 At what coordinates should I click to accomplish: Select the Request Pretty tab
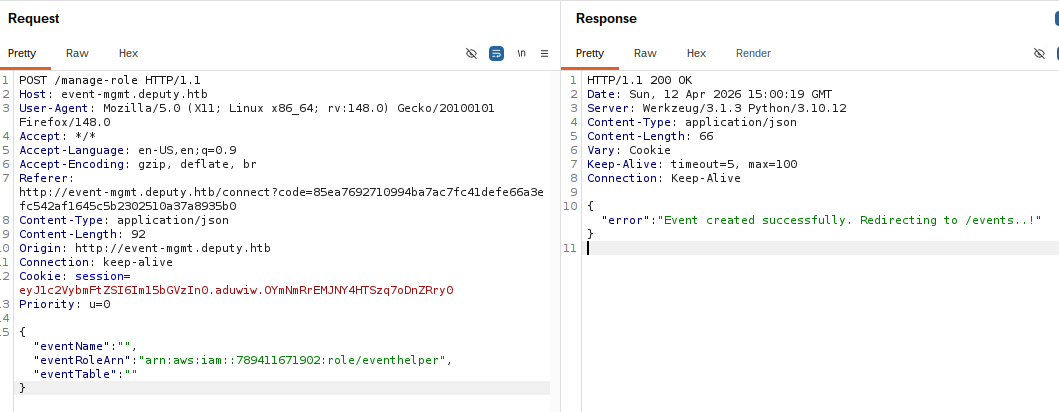click(x=22, y=53)
